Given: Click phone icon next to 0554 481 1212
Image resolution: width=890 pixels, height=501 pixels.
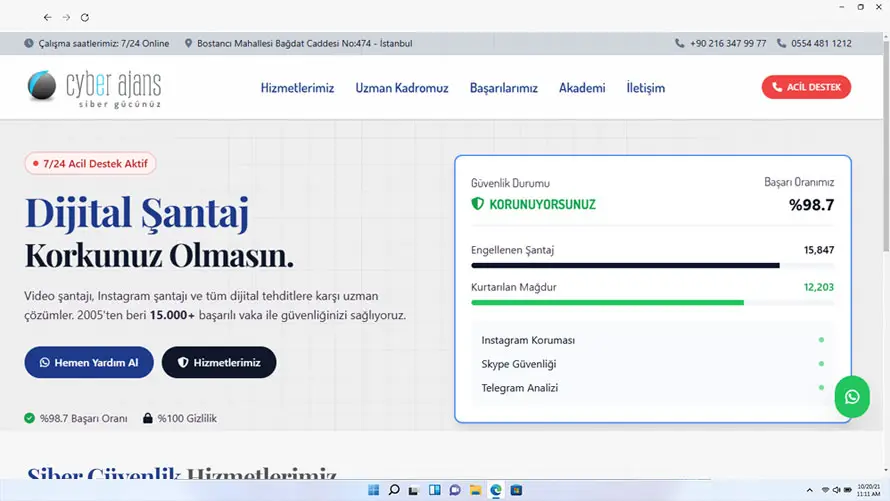Looking at the screenshot, I should pyautogui.click(x=782, y=43).
